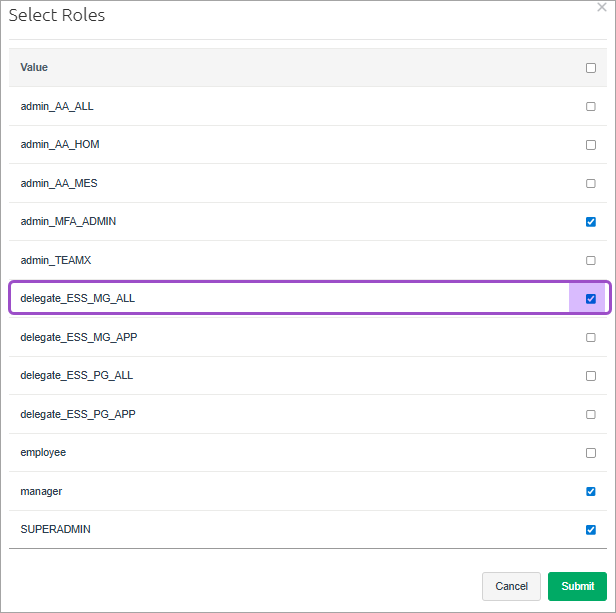Viewport: 616px width, 613px height.
Task: Check the select-all checkbox in Value header
Action: coord(591,68)
